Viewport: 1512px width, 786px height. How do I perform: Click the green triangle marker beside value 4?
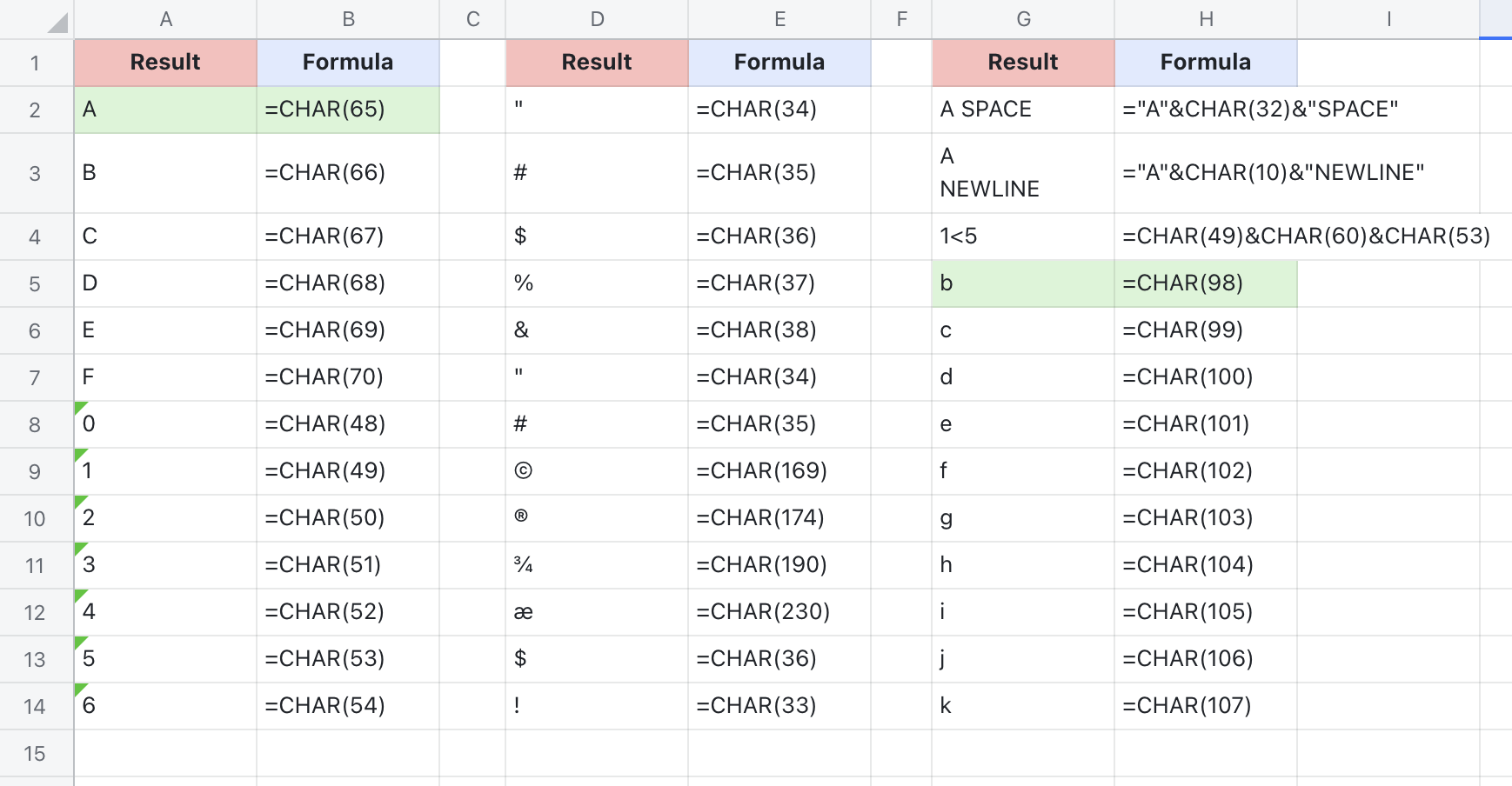(x=80, y=595)
